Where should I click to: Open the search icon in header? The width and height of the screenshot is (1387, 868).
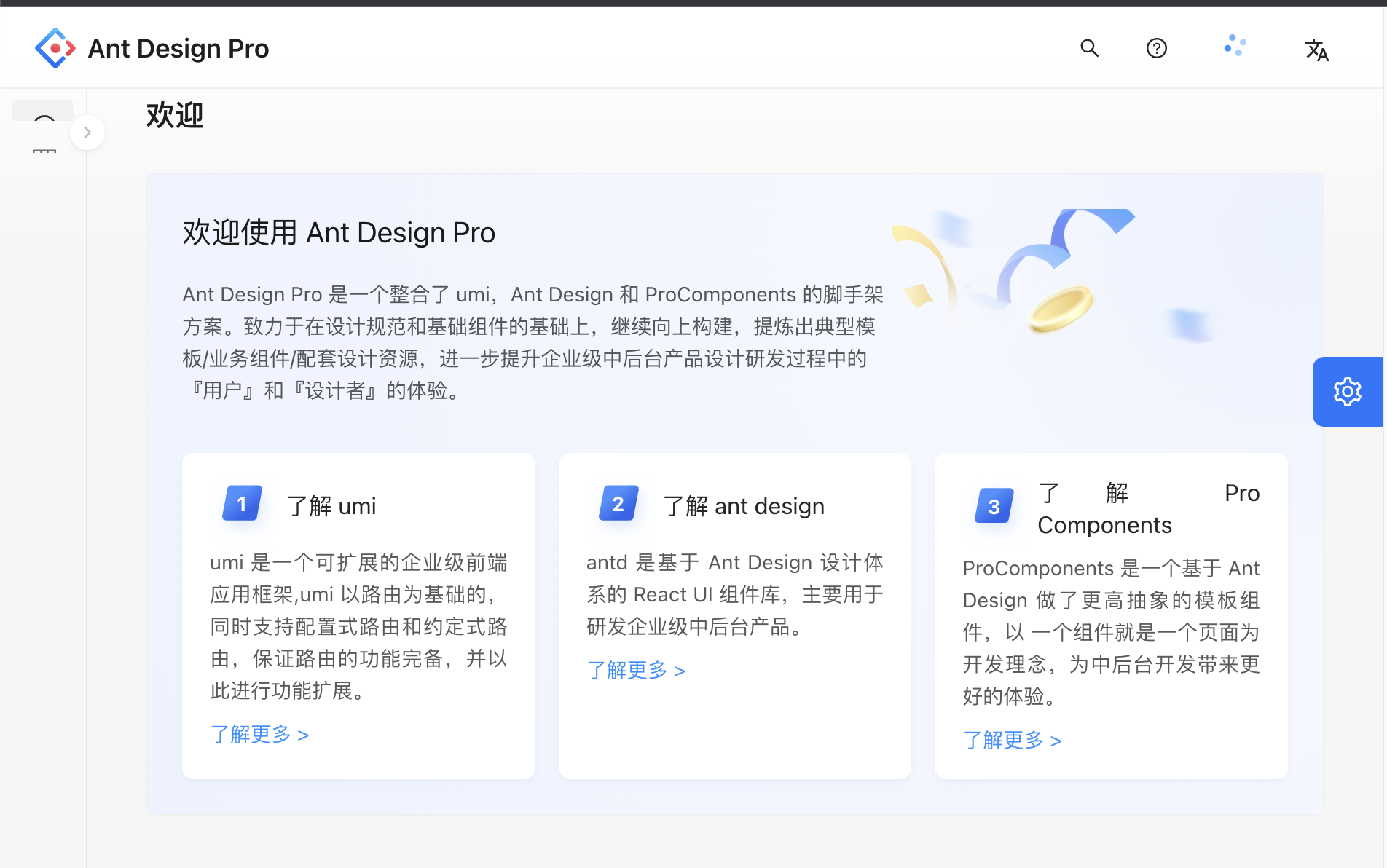[1089, 48]
